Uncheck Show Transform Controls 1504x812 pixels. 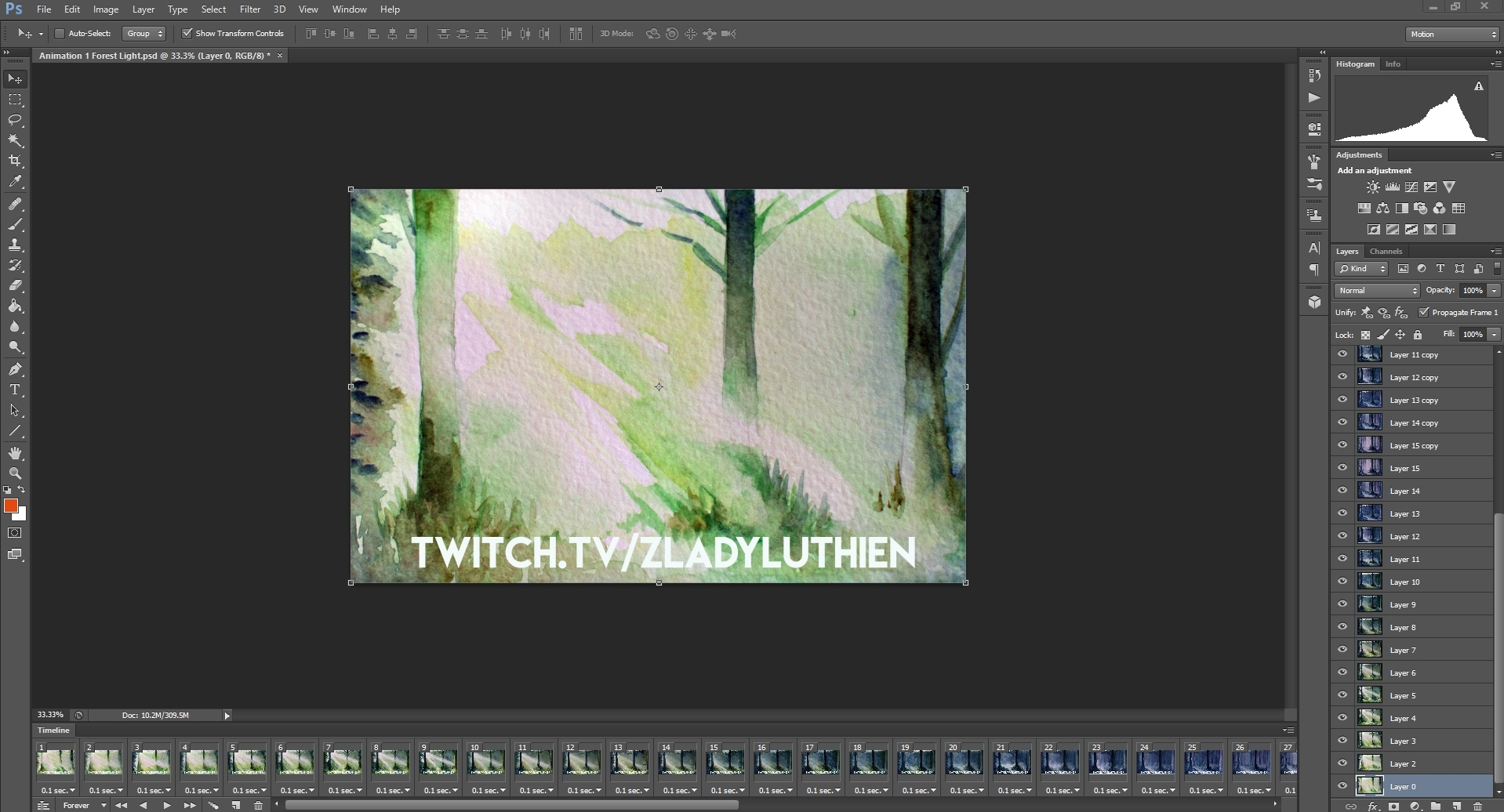(x=187, y=34)
